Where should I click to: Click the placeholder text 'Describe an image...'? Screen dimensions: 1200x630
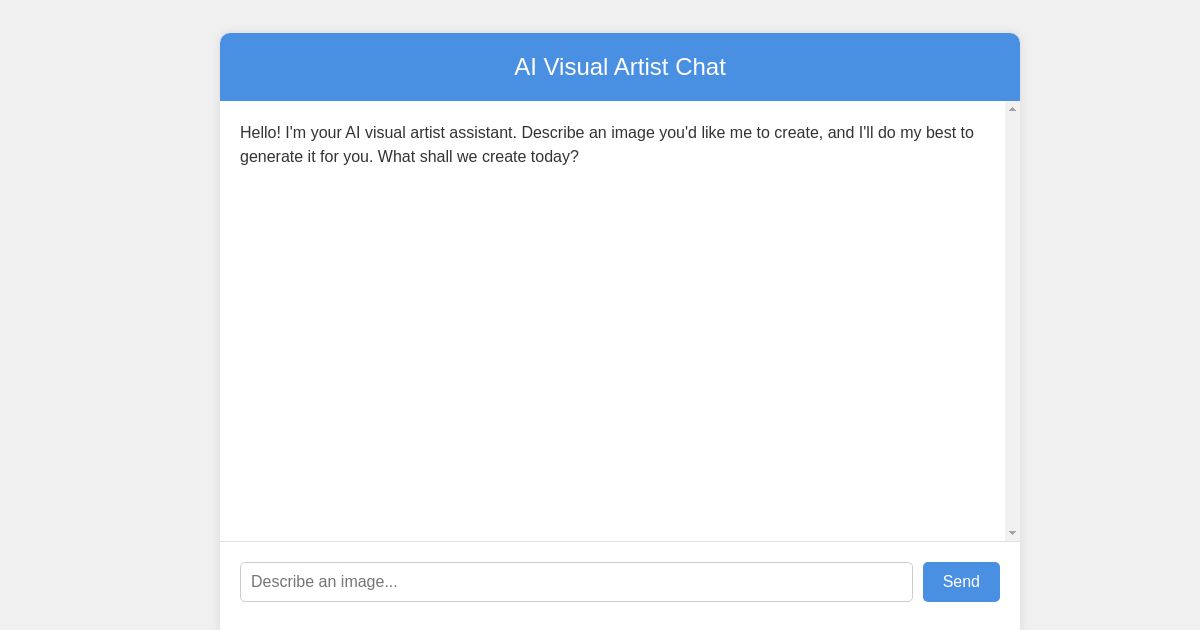[x=324, y=582]
